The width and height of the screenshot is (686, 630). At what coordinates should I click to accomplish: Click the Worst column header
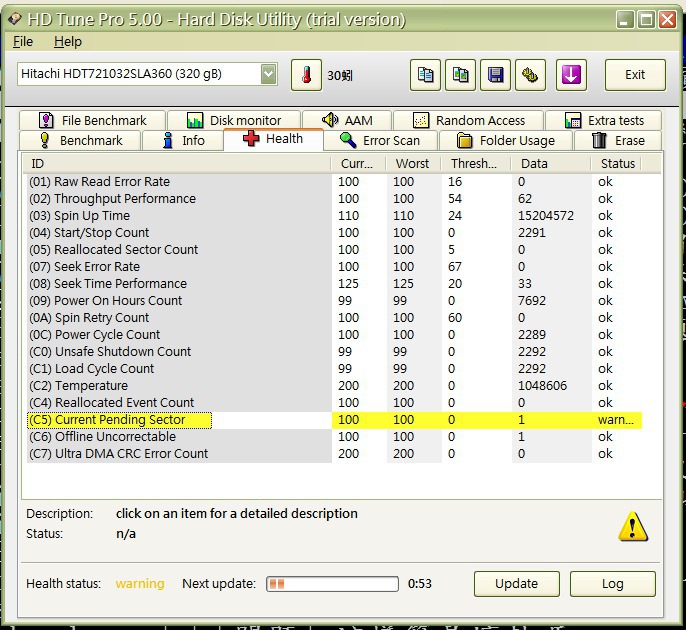pos(413,164)
